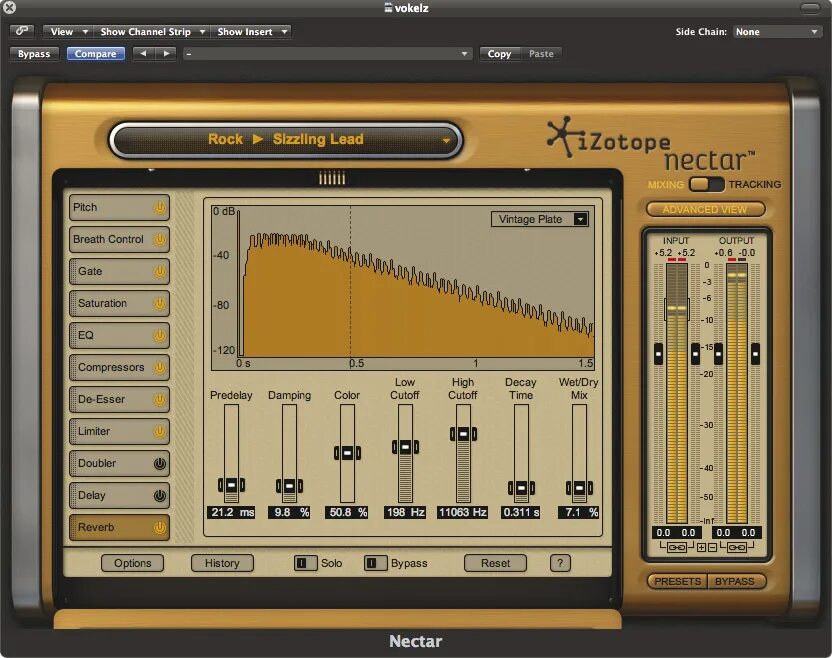Select the Breath Control module
This screenshot has height=658, width=832.
[119, 239]
